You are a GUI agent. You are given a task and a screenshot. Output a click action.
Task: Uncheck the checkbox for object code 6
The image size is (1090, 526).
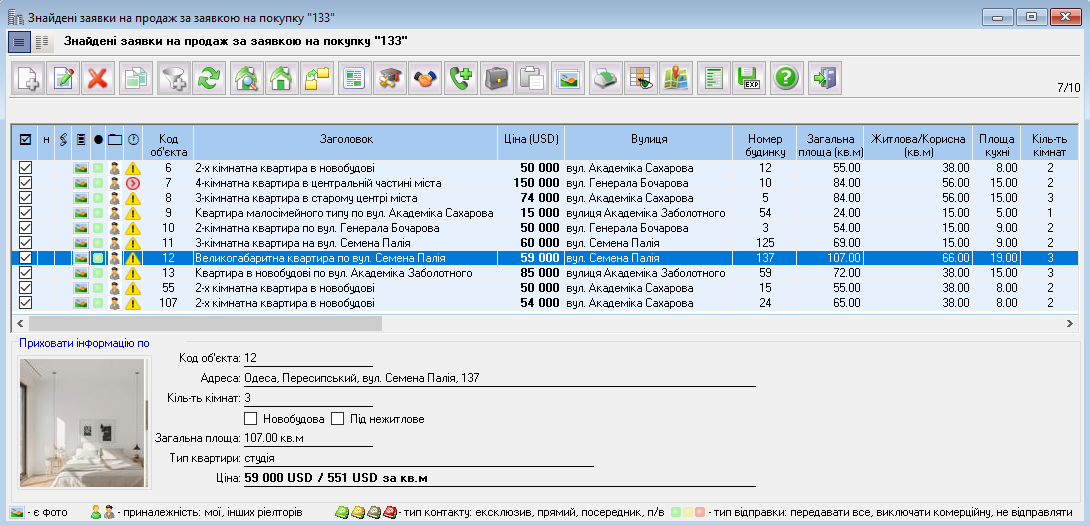26,168
